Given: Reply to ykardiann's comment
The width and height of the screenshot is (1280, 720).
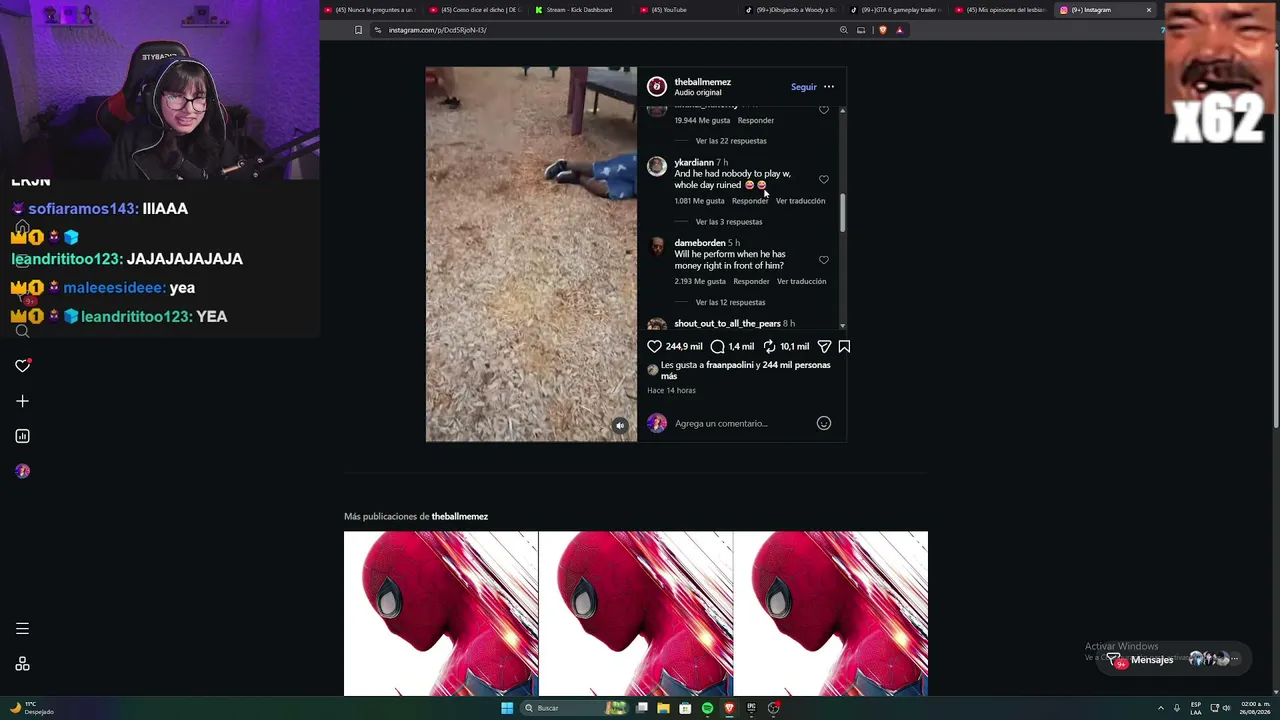Looking at the screenshot, I should [x=750, y=201].
